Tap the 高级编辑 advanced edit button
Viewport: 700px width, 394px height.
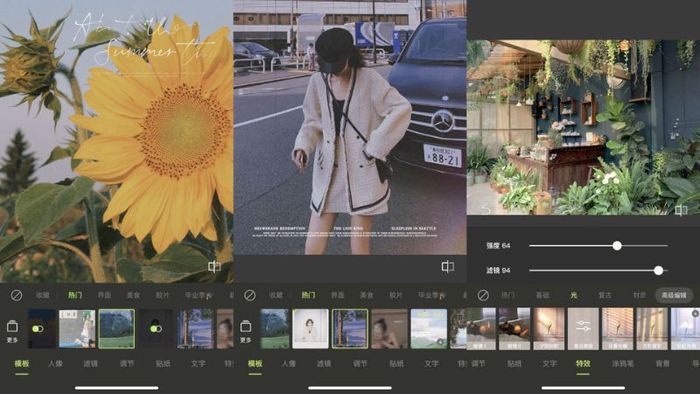(674, 295)
